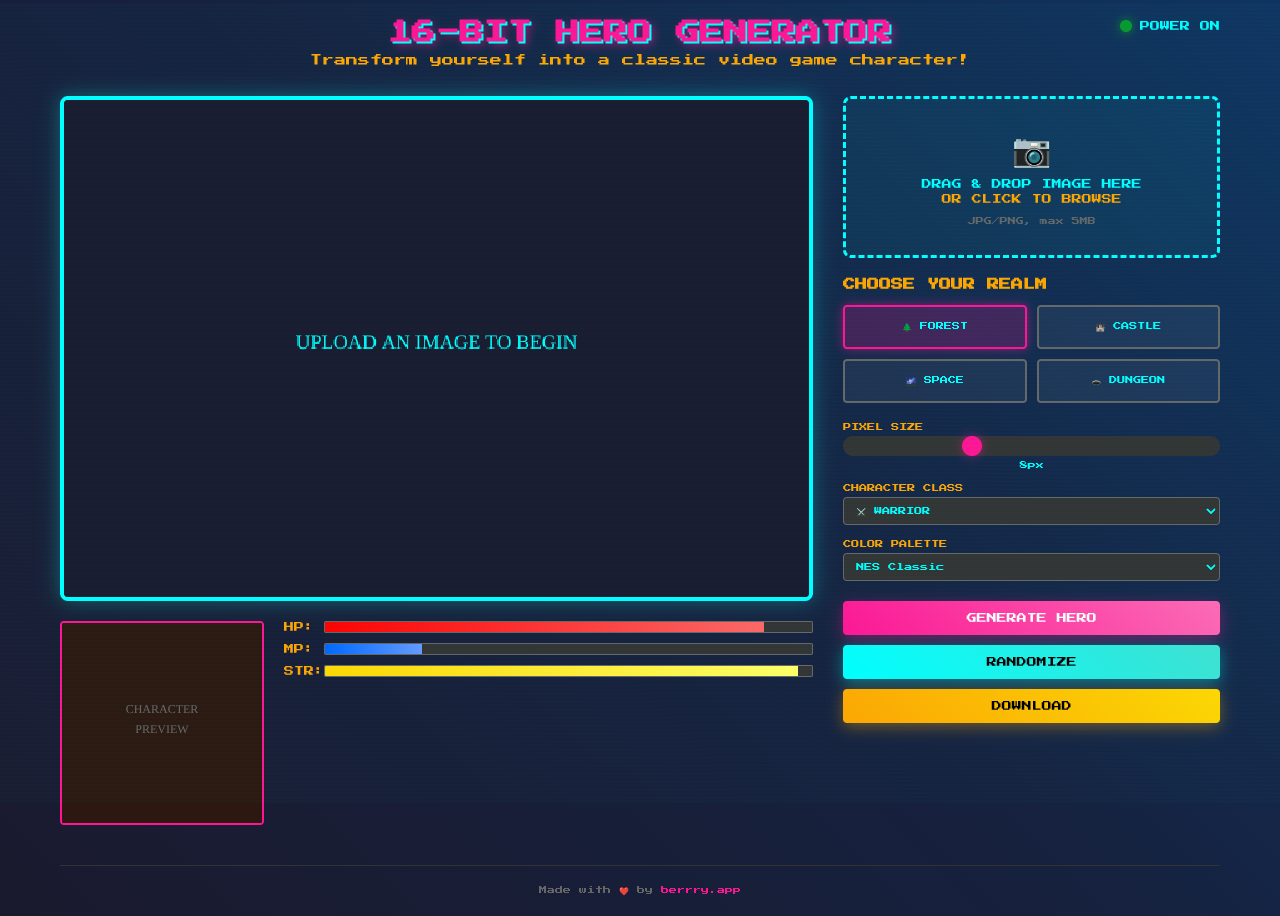Viewport: 1280px width, 916px height.
Task: Click the rocket icon on the Space button
Action: (x=911, y=380)
